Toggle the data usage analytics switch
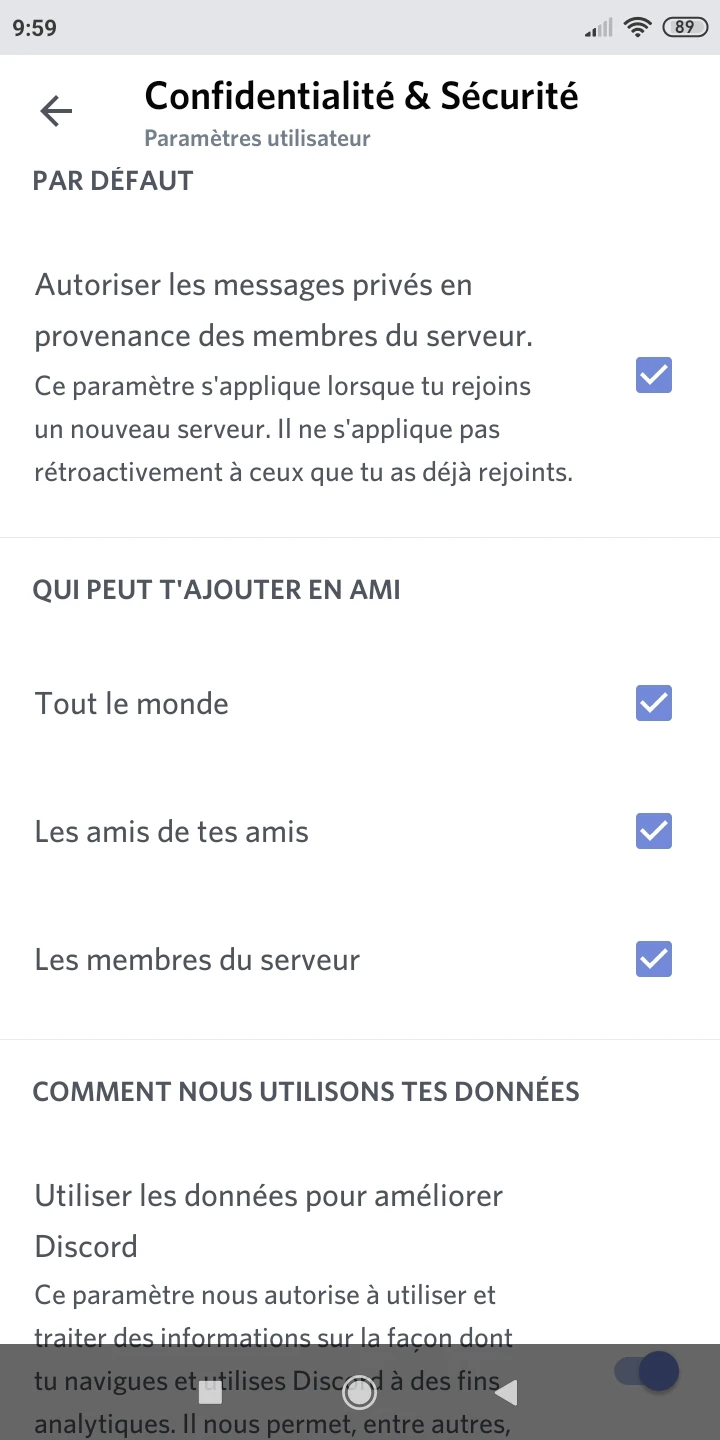The height and width of the screenshot is (1440, 720). click(x=648, y=1371)
